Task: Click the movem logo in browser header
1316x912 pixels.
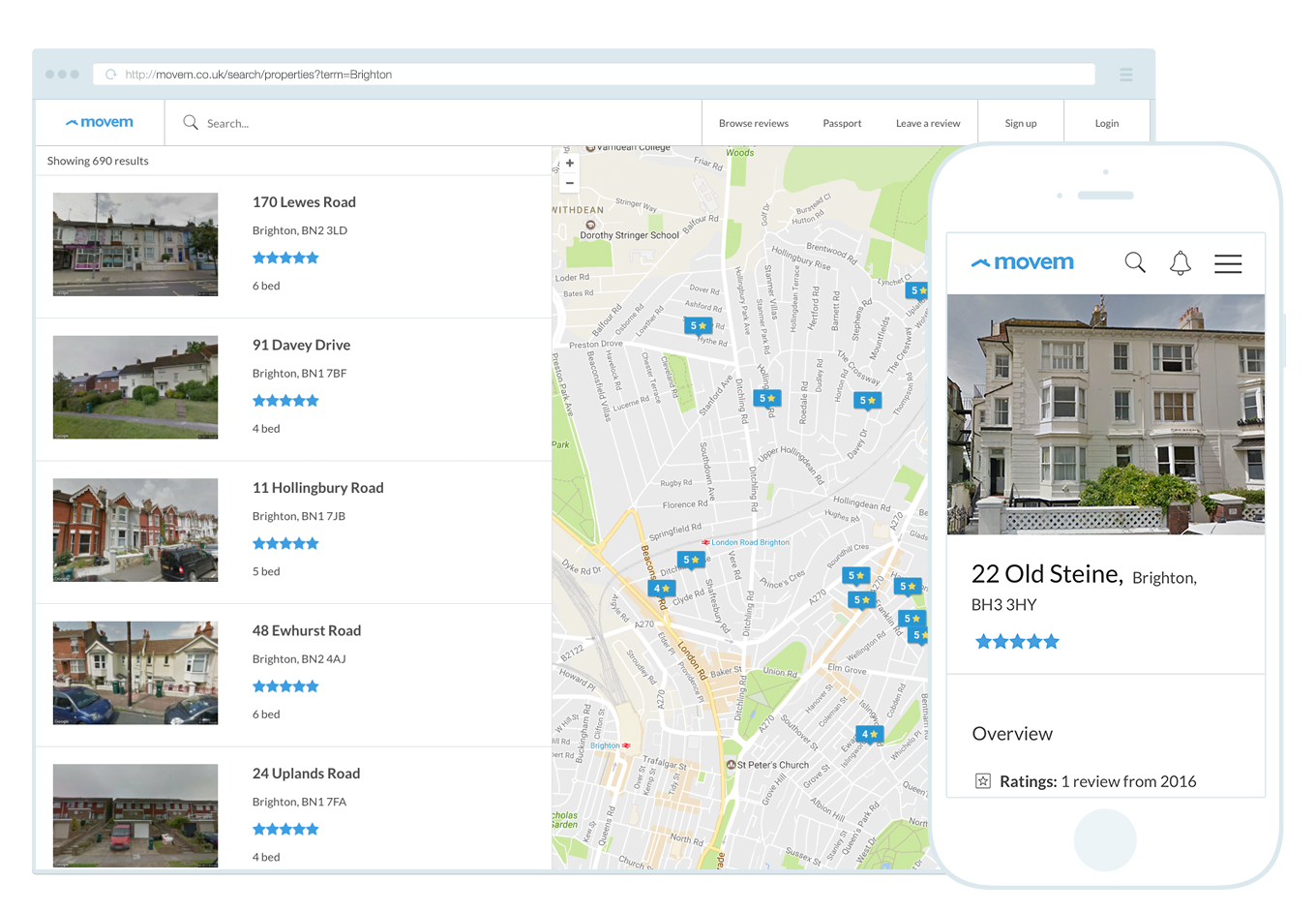Action: pyautogui.click(x=100, y=123)
